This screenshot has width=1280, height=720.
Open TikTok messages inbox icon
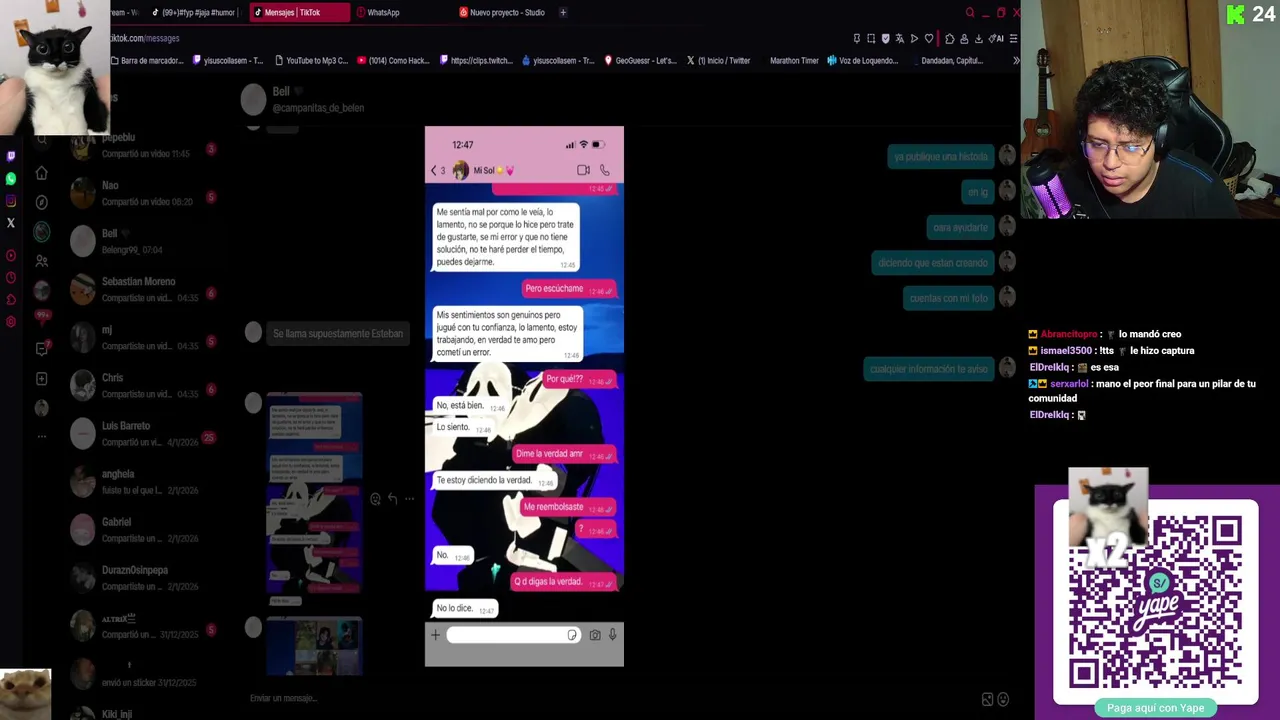pos(41,348)
